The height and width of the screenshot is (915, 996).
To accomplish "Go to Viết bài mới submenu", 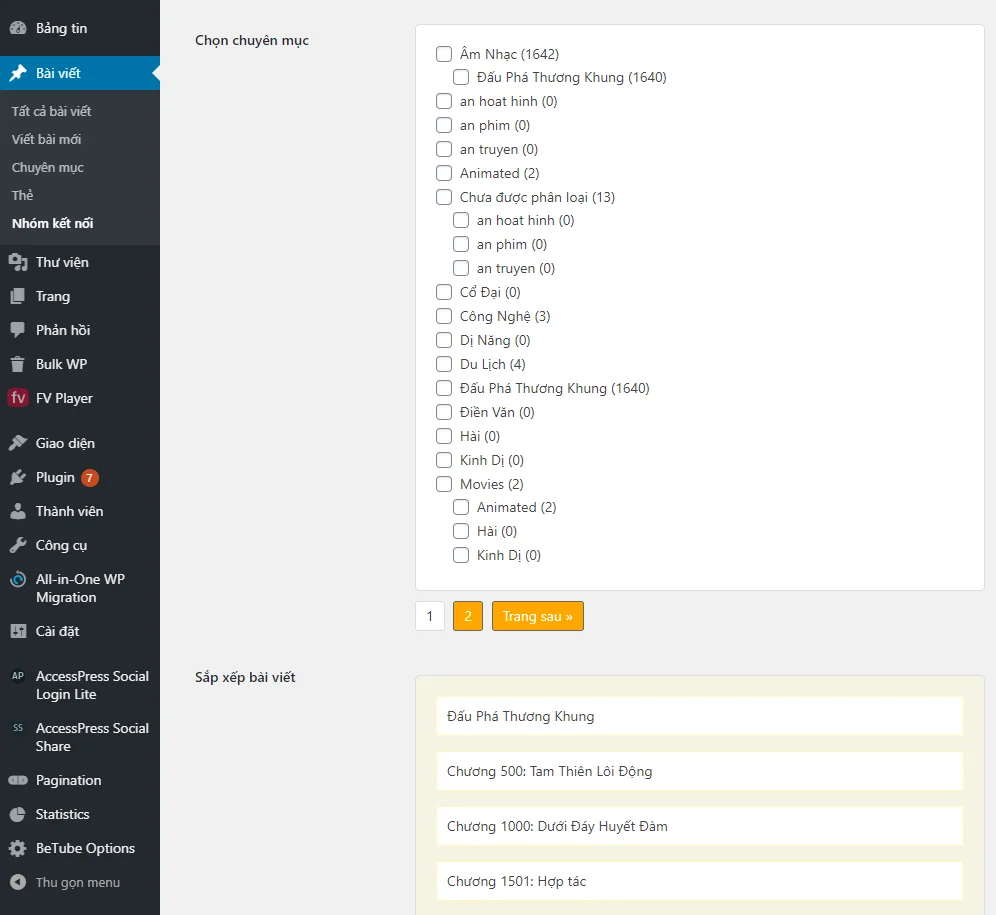I will (47, 139).
